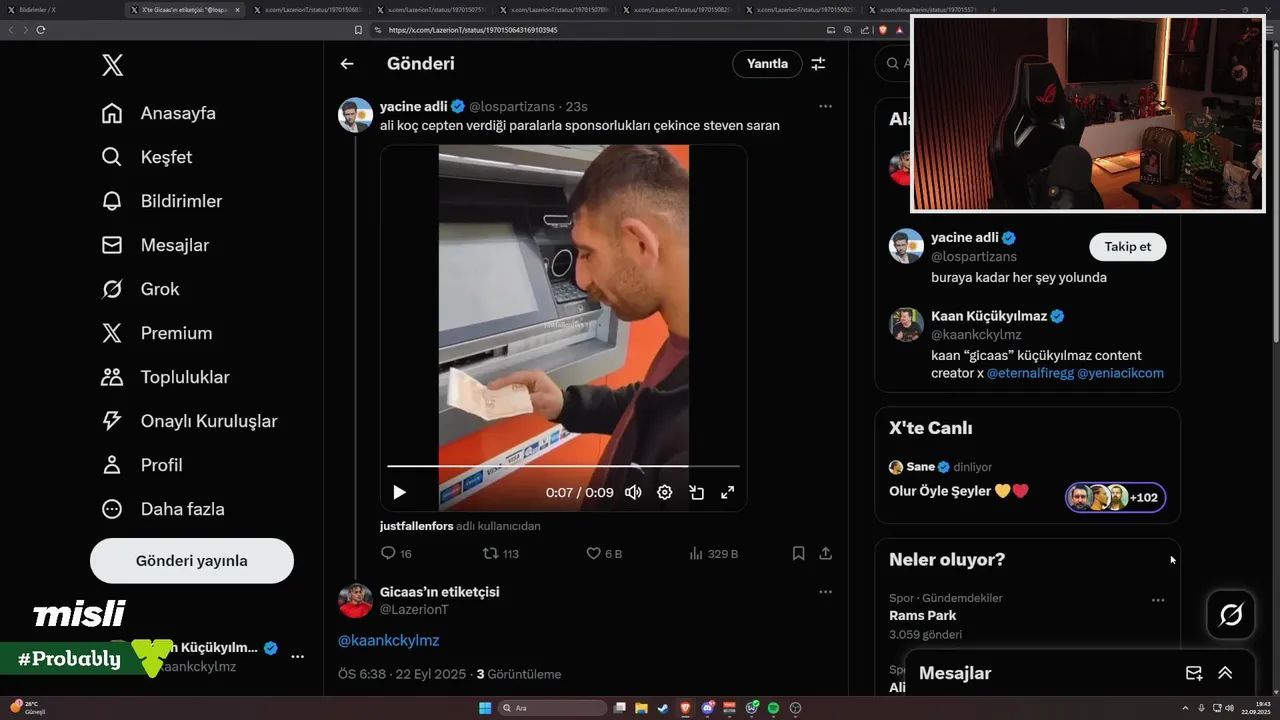The height and width of the screenshot is (720, 1280).
Task: Open Premium page in sidebar
Action: [x=156, y=333]
